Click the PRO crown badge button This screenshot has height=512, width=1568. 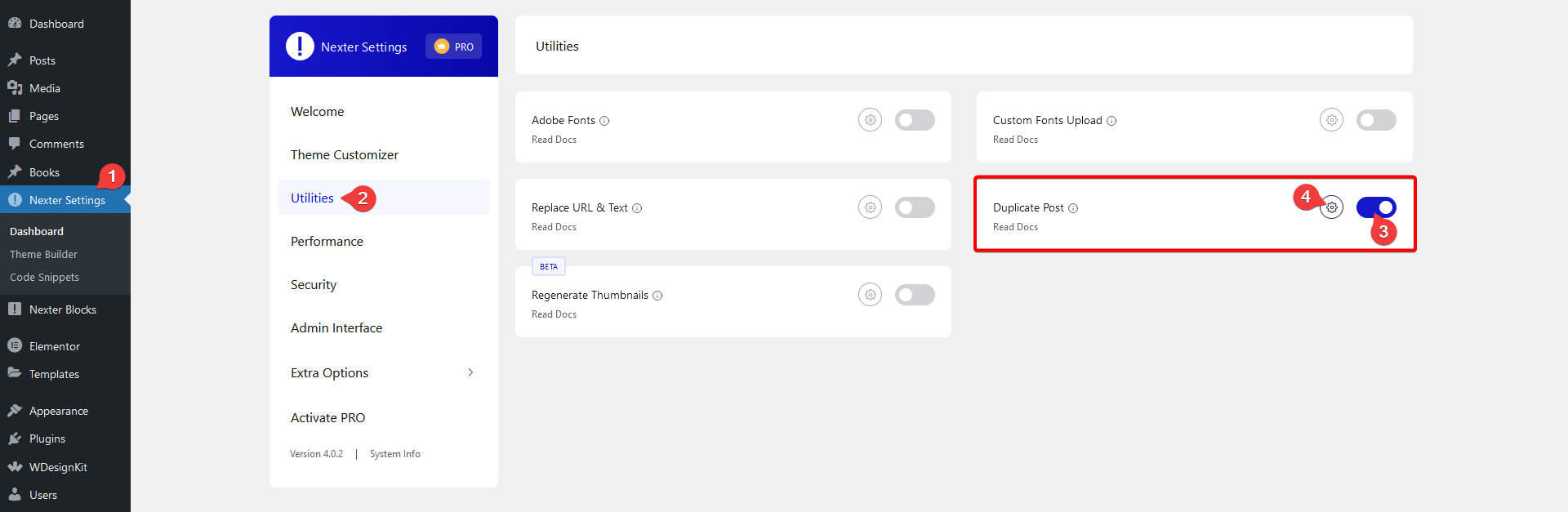[453, 47]
